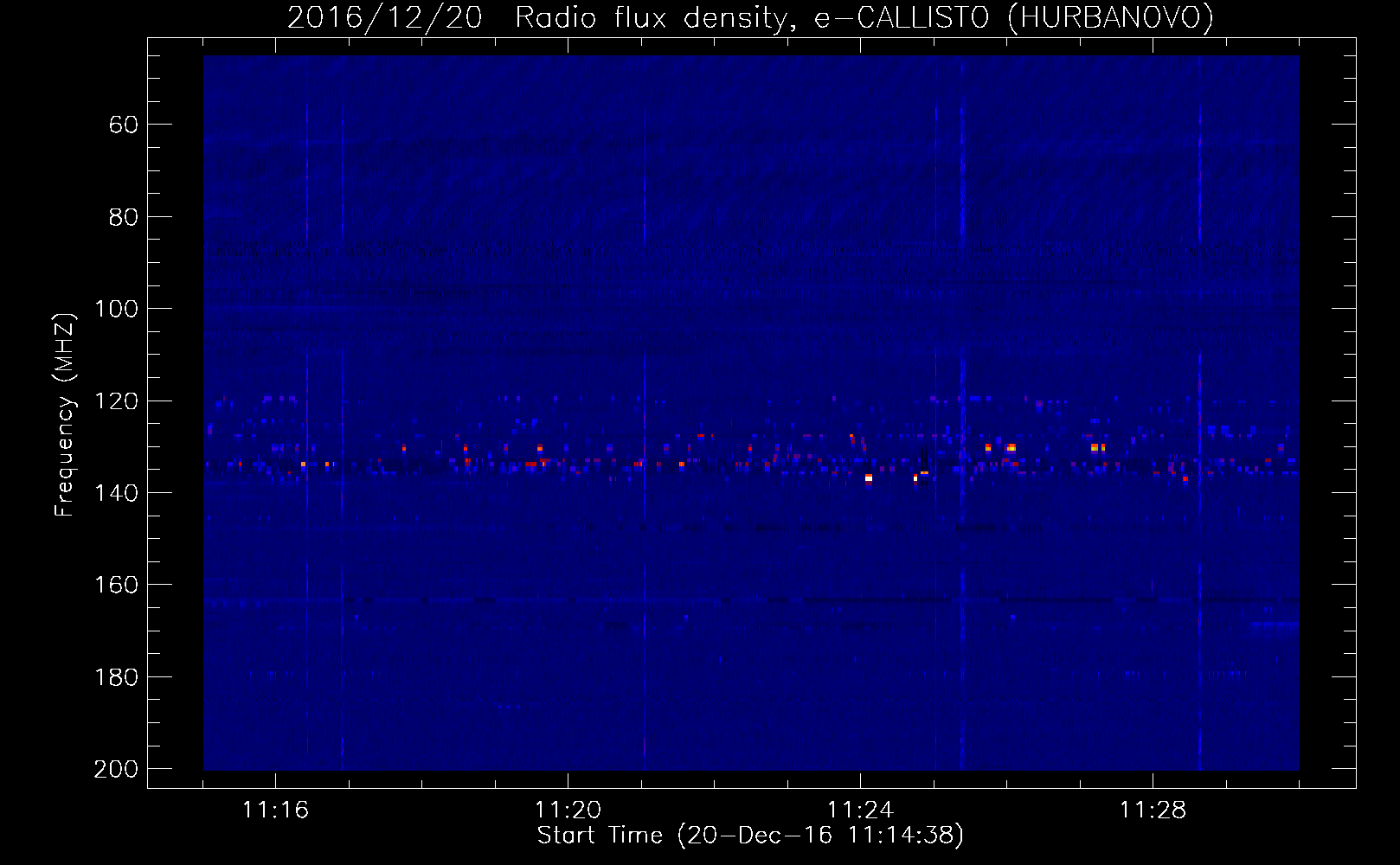Image resolution: width=1400 pixels, height=865 pixels.
Task: Click the 200 frequency tick label
Action: pos(116,769)
